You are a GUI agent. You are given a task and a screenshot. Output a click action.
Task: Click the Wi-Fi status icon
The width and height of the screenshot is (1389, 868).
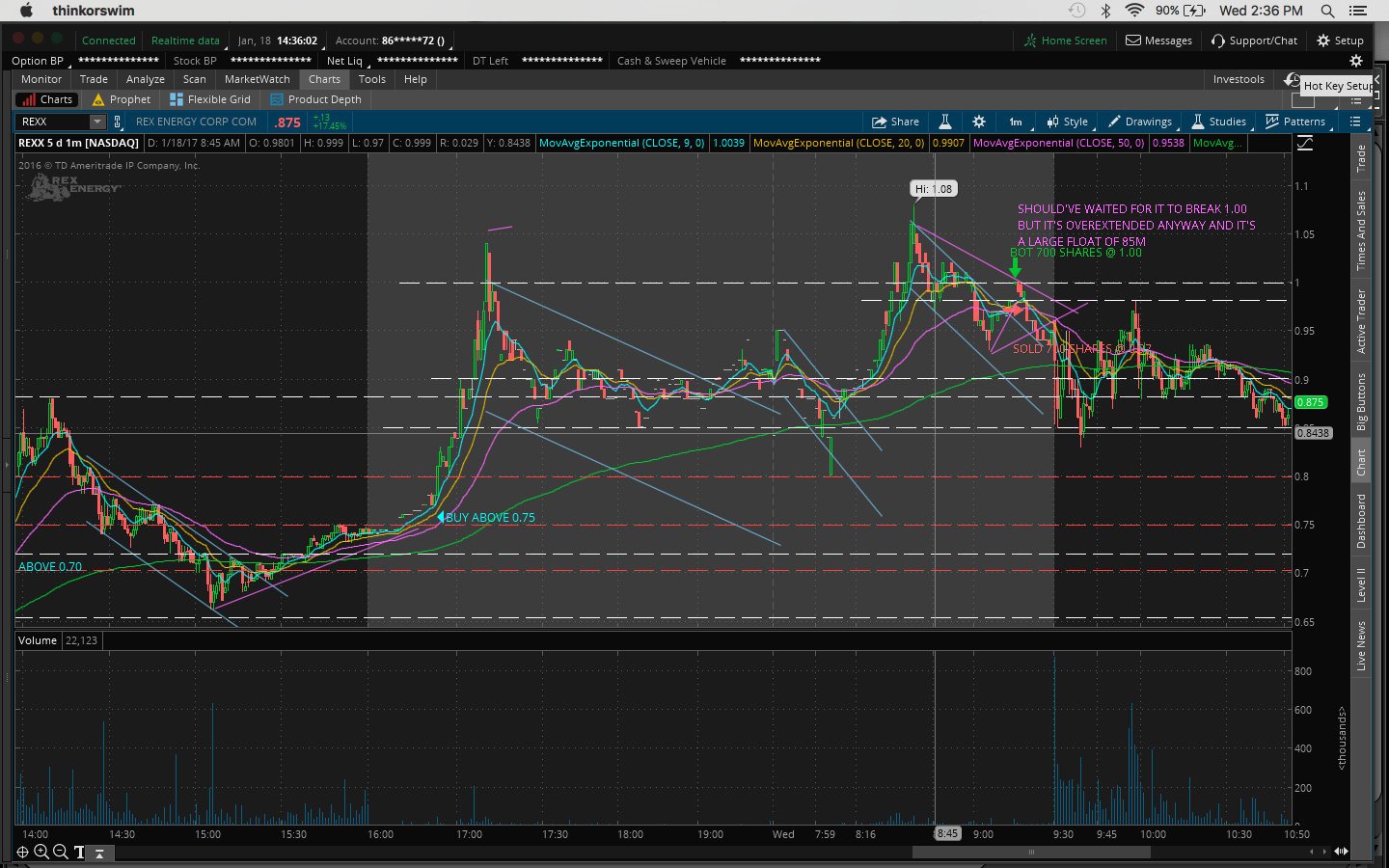pyautogui.click(x=1134, y=11)
